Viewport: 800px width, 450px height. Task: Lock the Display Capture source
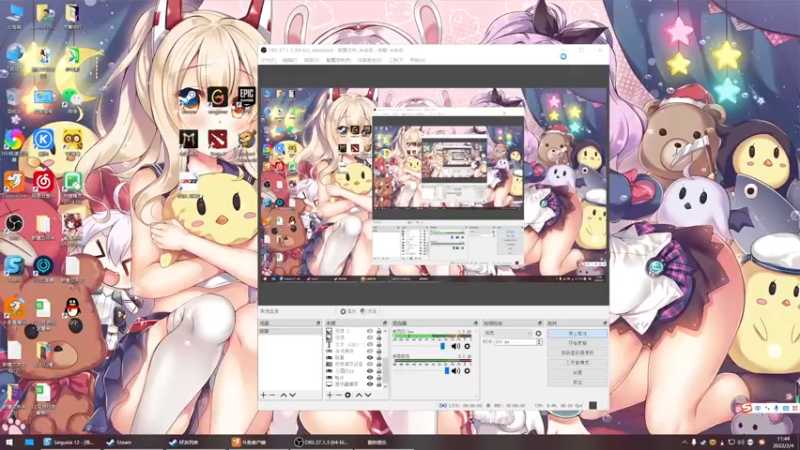pyautogui.click(x=379, y=384)
